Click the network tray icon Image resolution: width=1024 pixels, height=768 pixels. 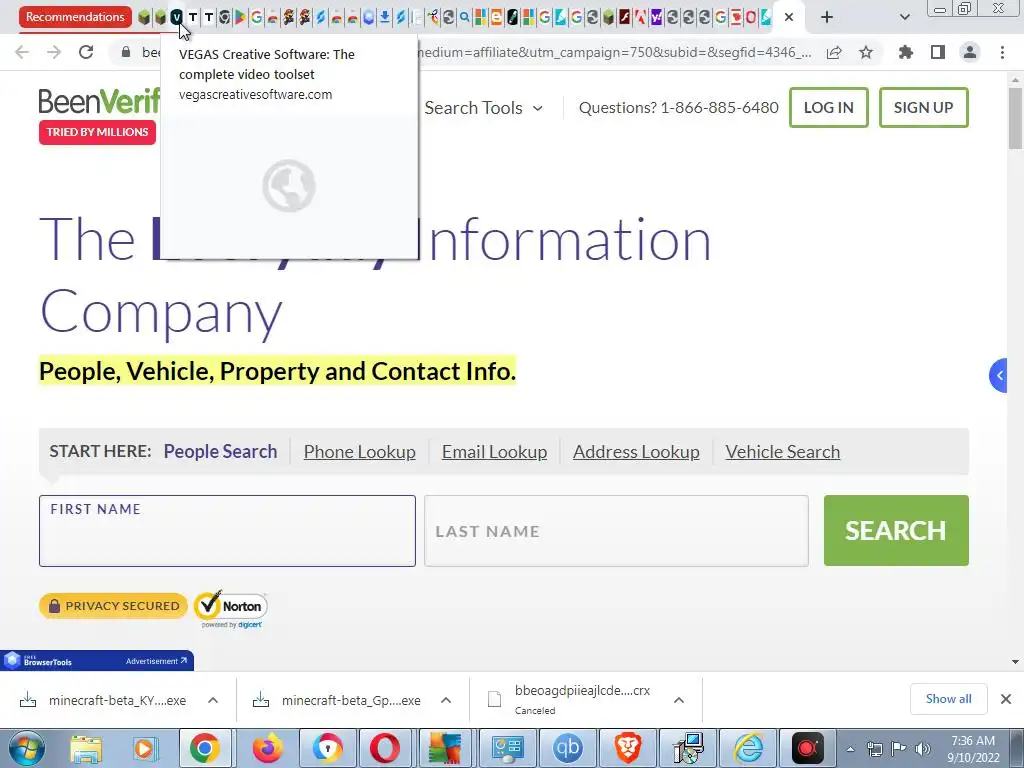tap(874, 749)
